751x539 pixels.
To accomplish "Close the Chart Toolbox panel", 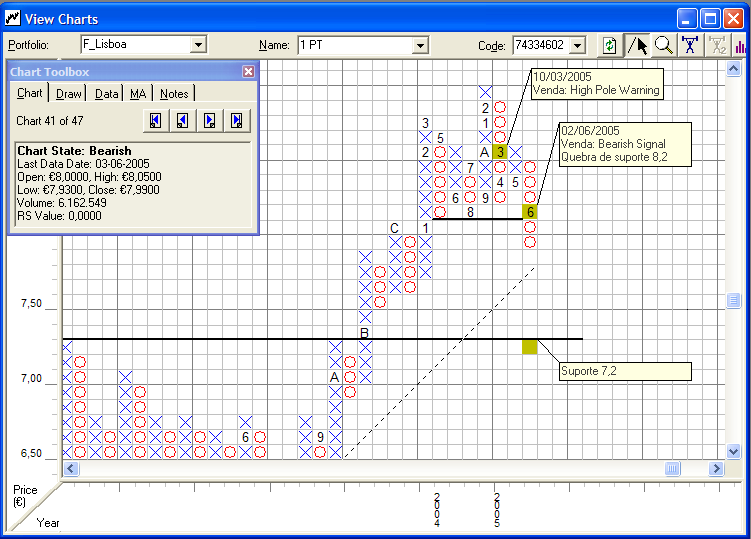I will pyautogui.click(x=248, y=72).
